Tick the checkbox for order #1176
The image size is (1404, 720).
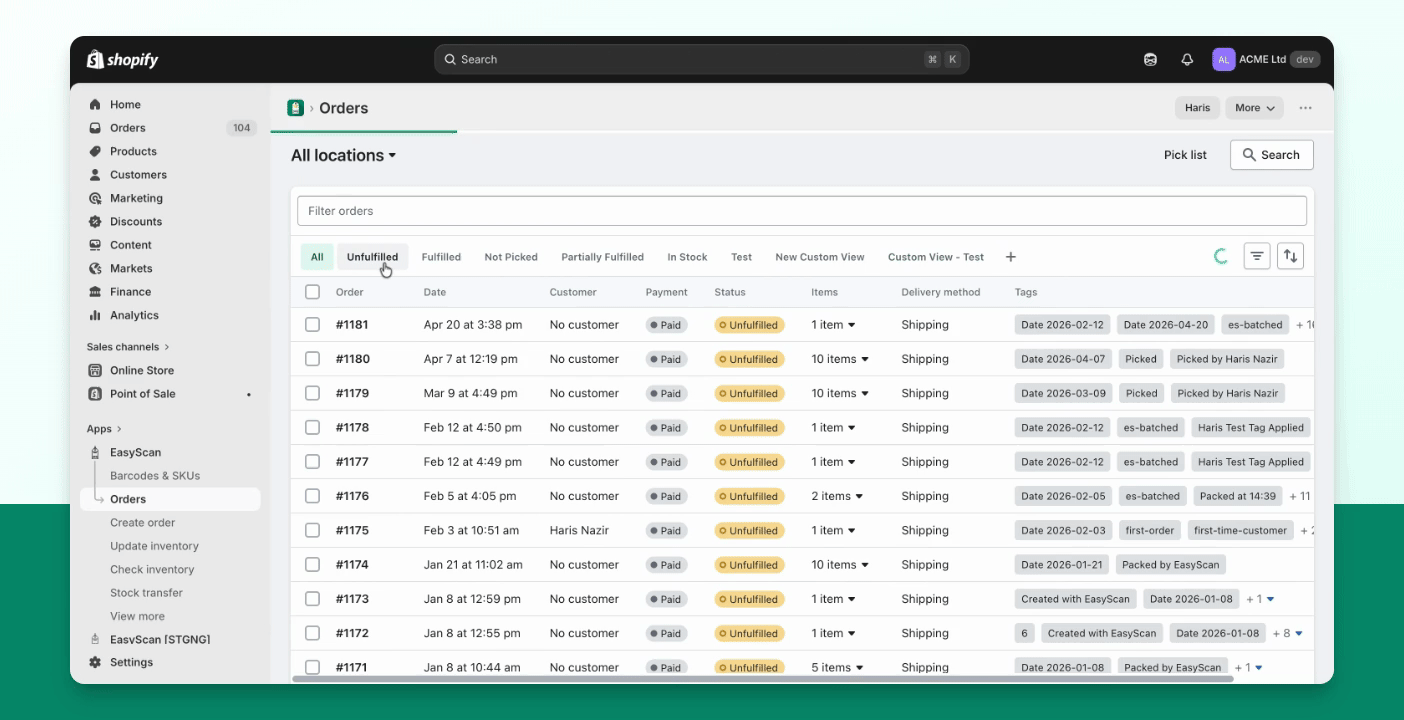[312, 496]
